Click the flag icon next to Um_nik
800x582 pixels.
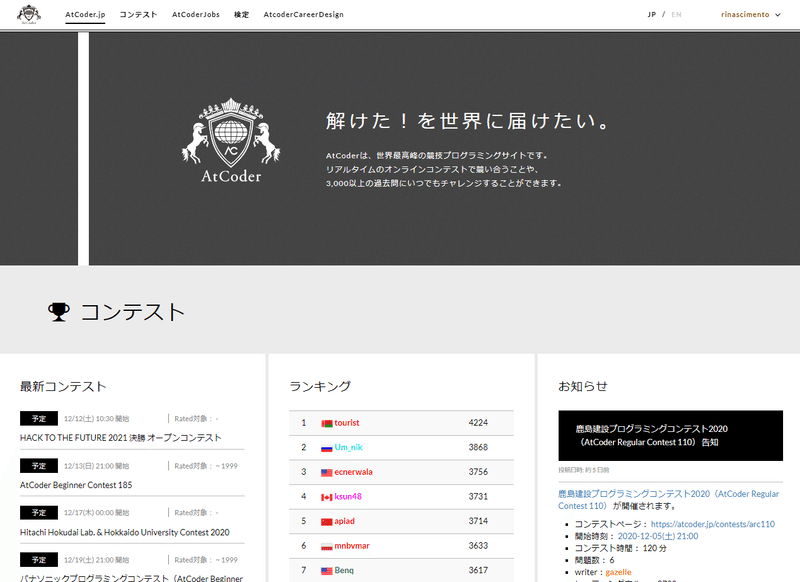coord(327,448)
